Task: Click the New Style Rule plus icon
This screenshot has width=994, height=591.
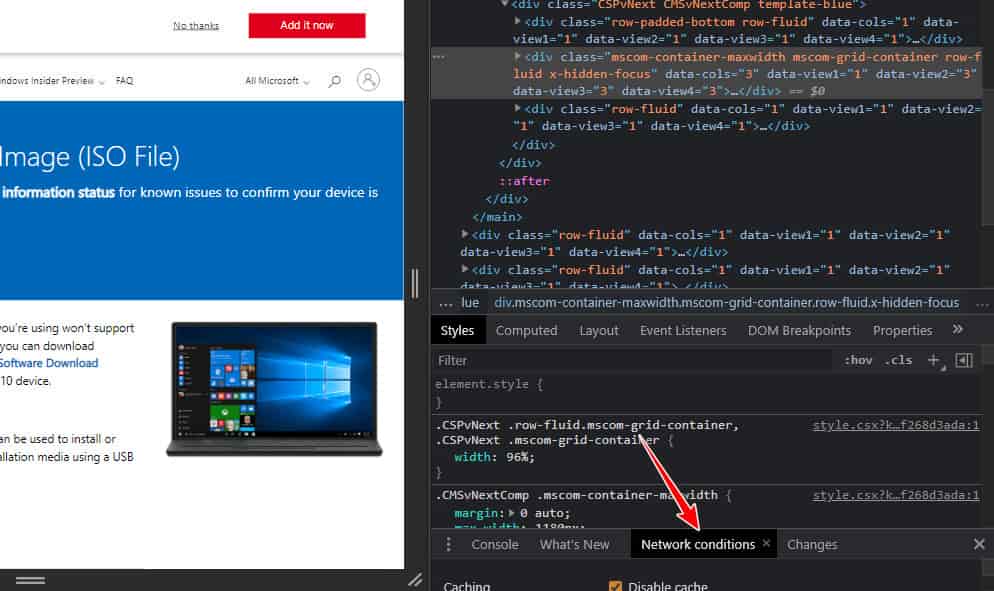Action: click(x=934, y=360)
